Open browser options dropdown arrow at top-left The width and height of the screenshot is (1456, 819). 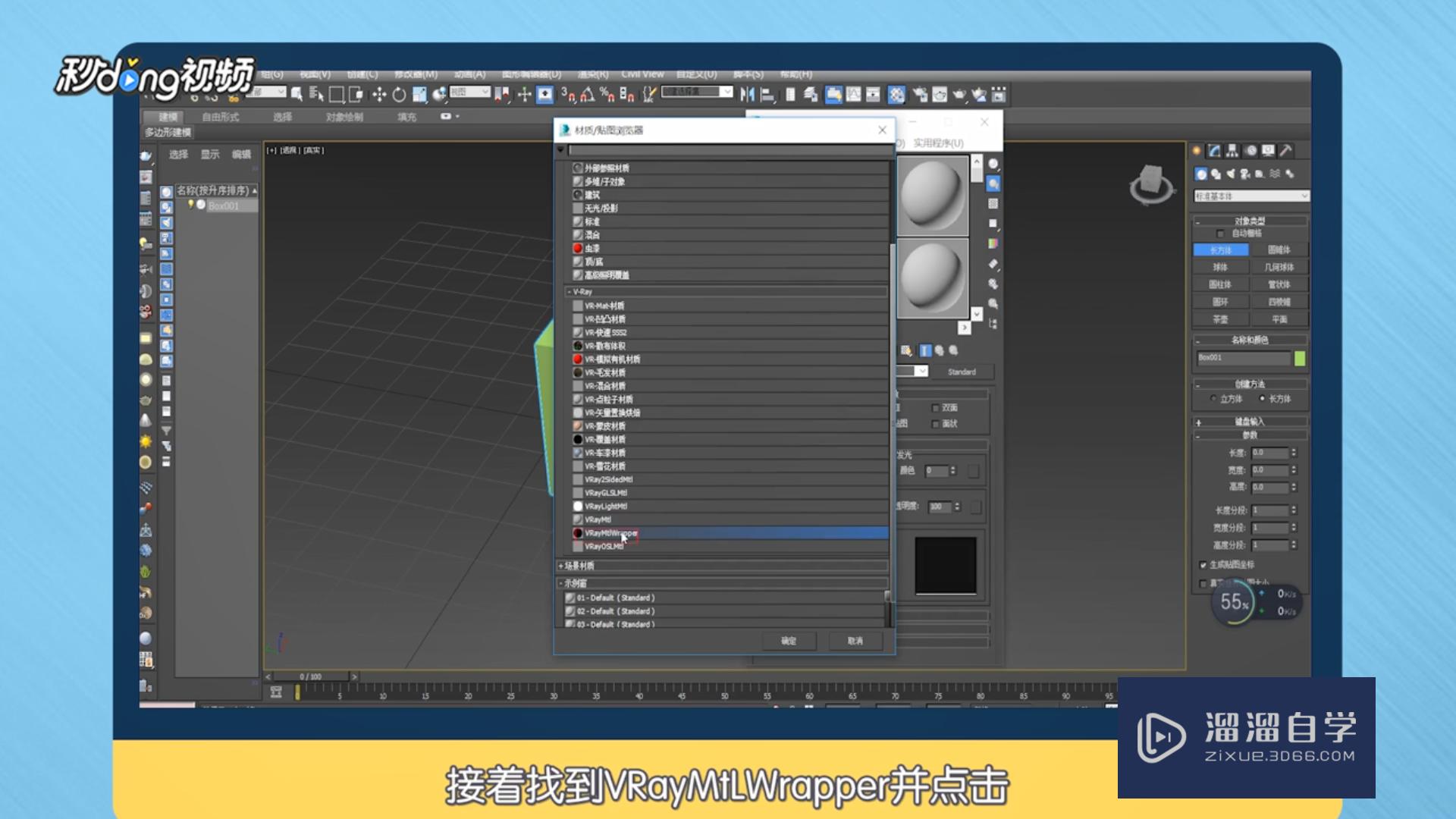[x=561, y=150]
